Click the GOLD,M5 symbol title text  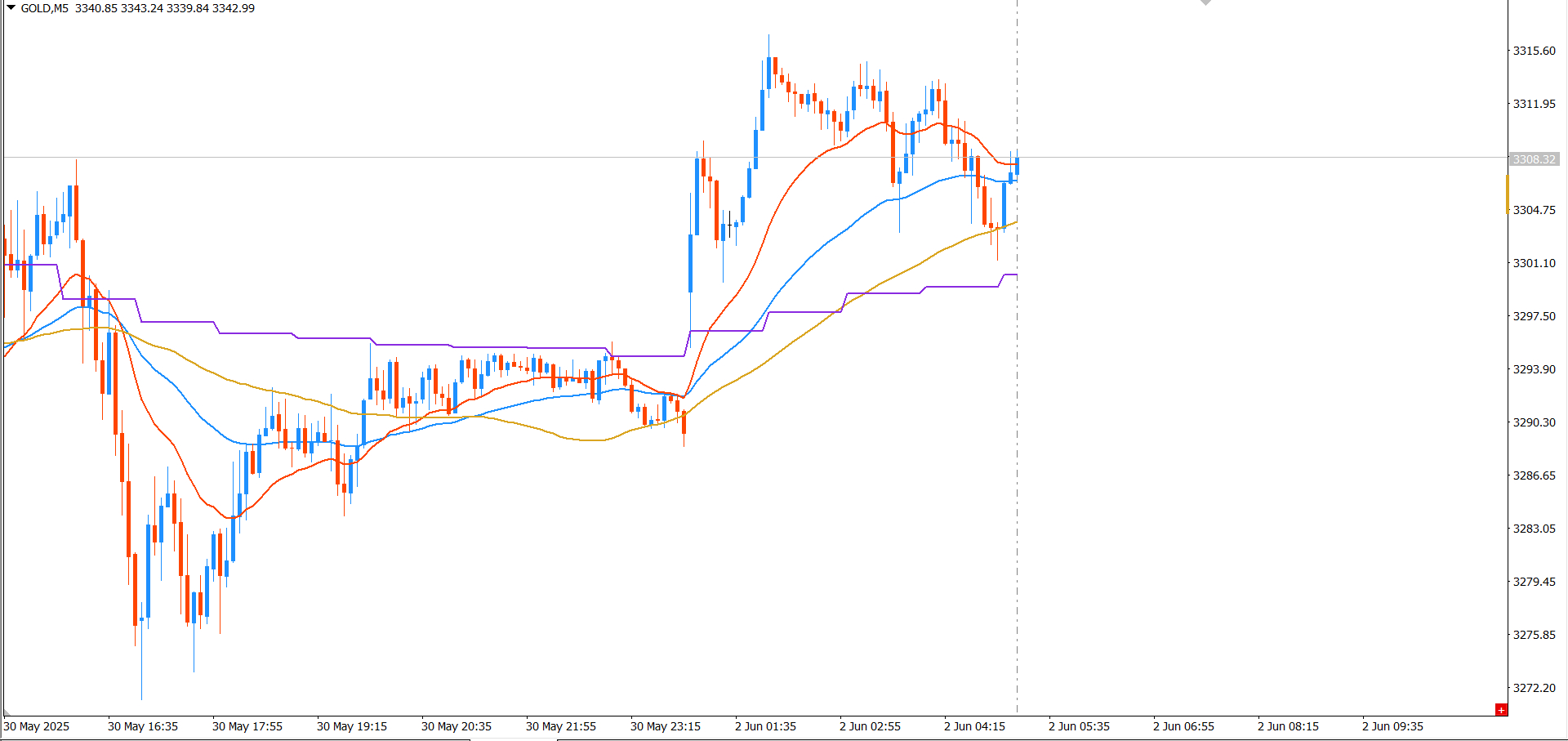(x=45, y=8)
